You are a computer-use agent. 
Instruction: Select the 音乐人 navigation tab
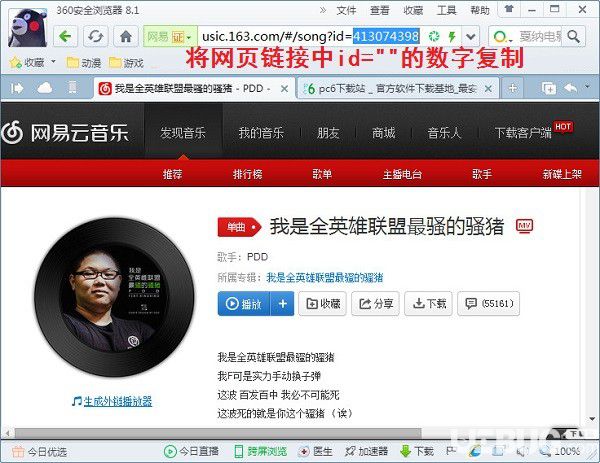coord(444,133)
